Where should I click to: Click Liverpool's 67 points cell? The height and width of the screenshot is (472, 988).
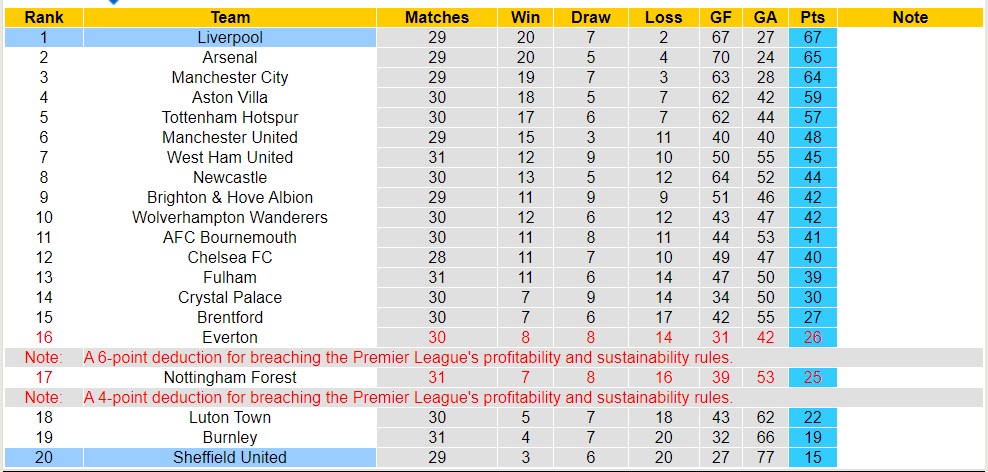point(812,37)
